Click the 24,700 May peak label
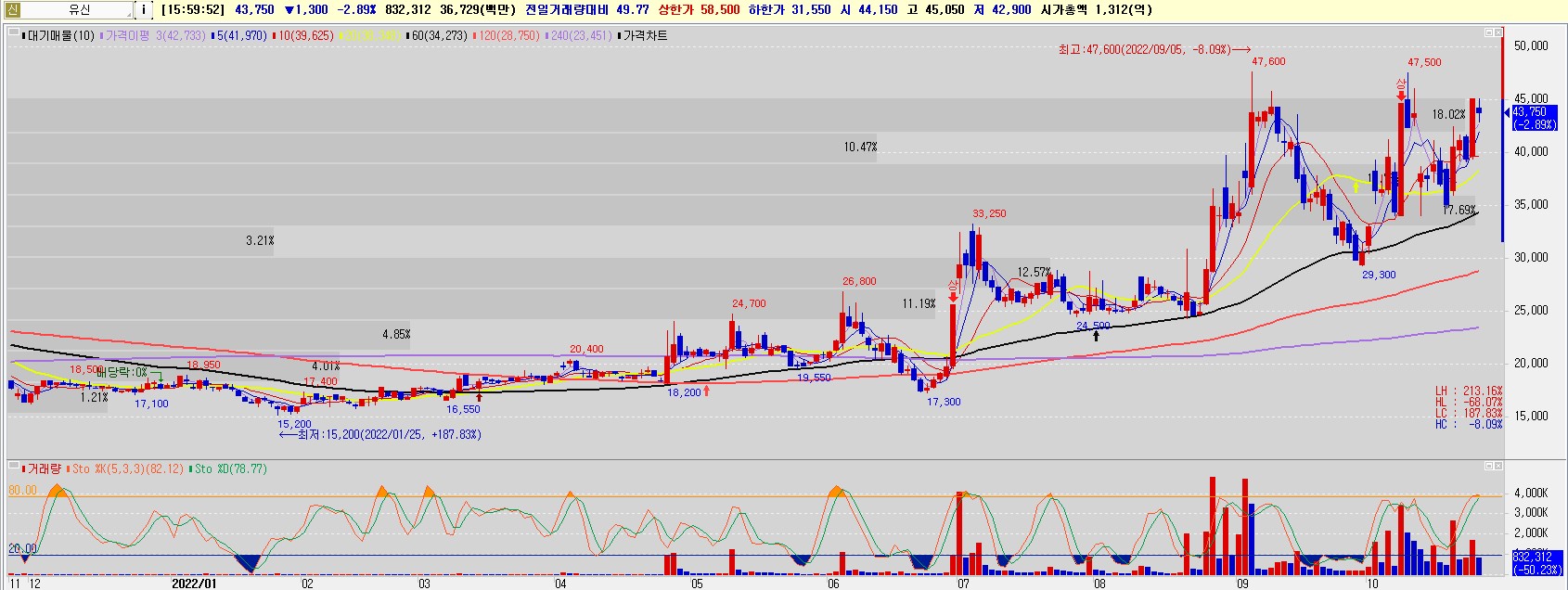Viewport: 1568px width, 590px height. click(x=749, y=303)
